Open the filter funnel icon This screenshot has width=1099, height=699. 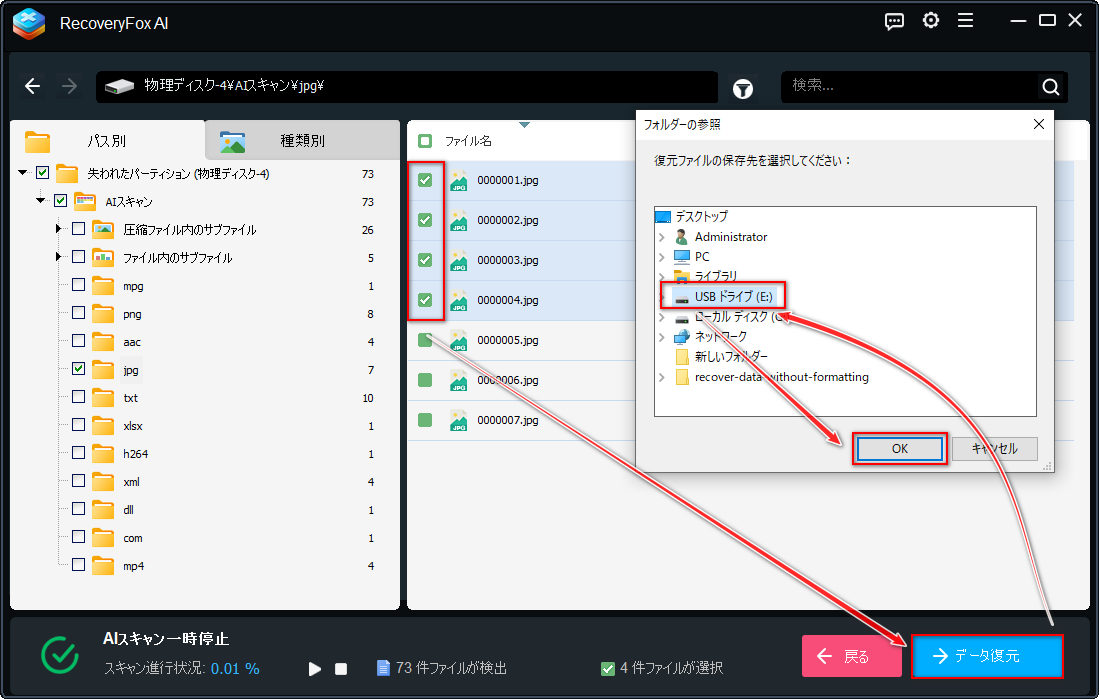(742, 88)
